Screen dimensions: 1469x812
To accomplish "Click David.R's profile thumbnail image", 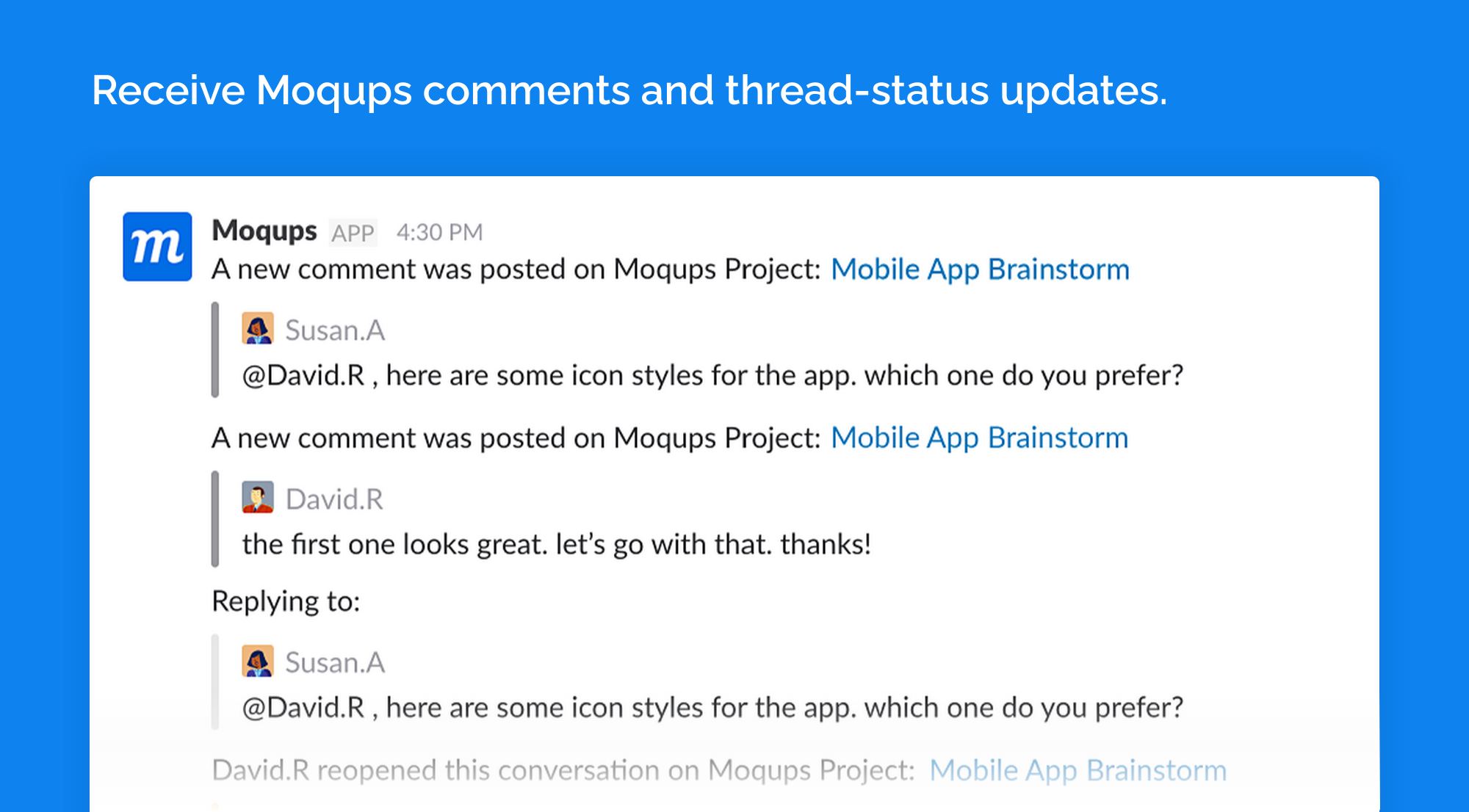I will point(259,498).
